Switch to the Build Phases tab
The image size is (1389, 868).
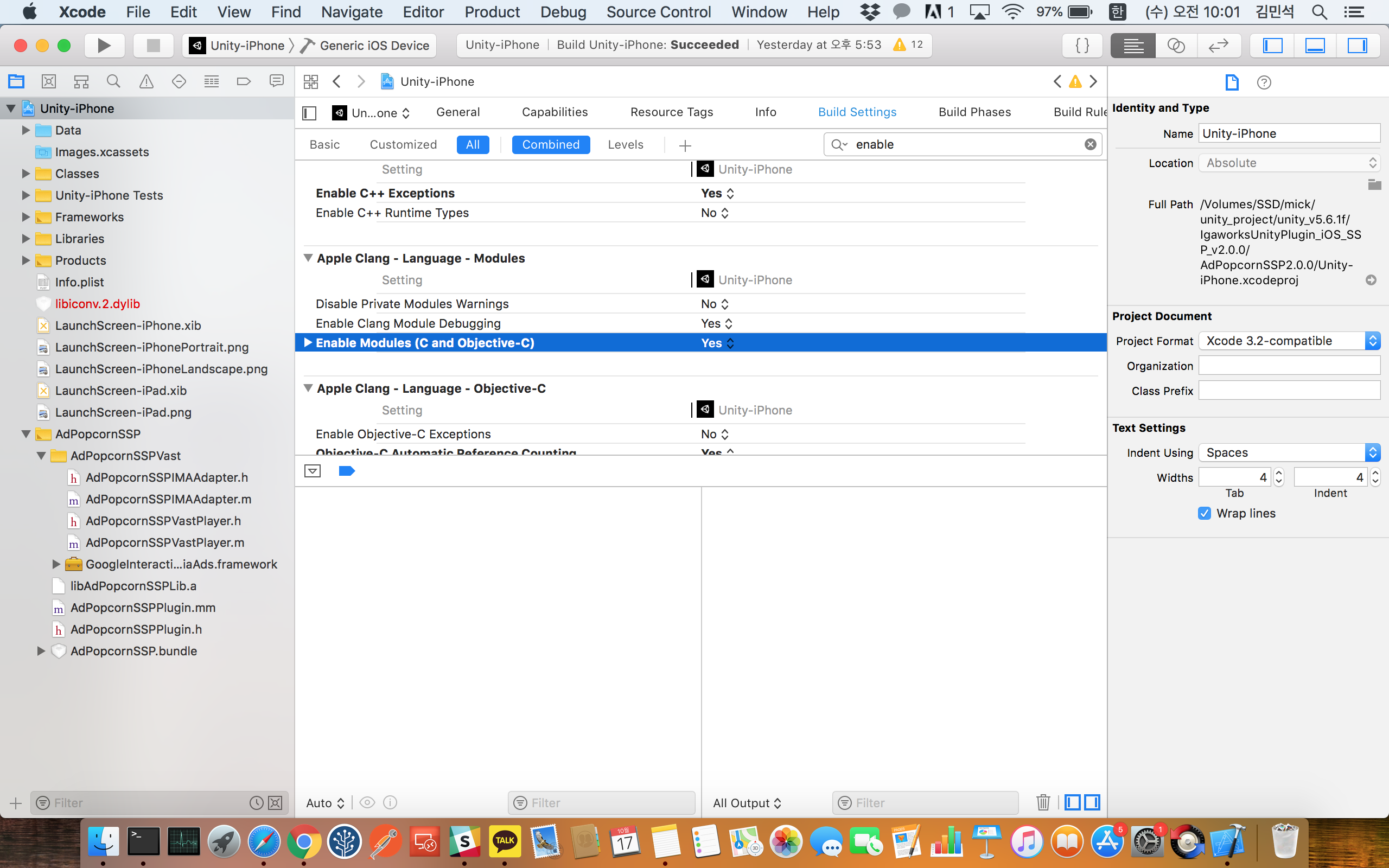click(974, 112)
